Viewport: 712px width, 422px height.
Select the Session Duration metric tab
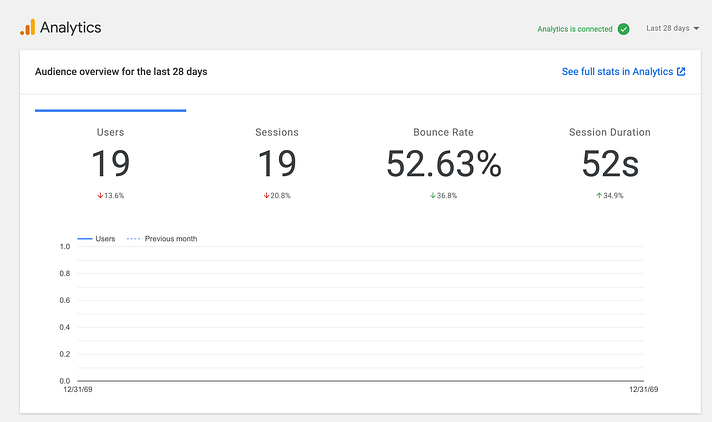coord(610,157)
